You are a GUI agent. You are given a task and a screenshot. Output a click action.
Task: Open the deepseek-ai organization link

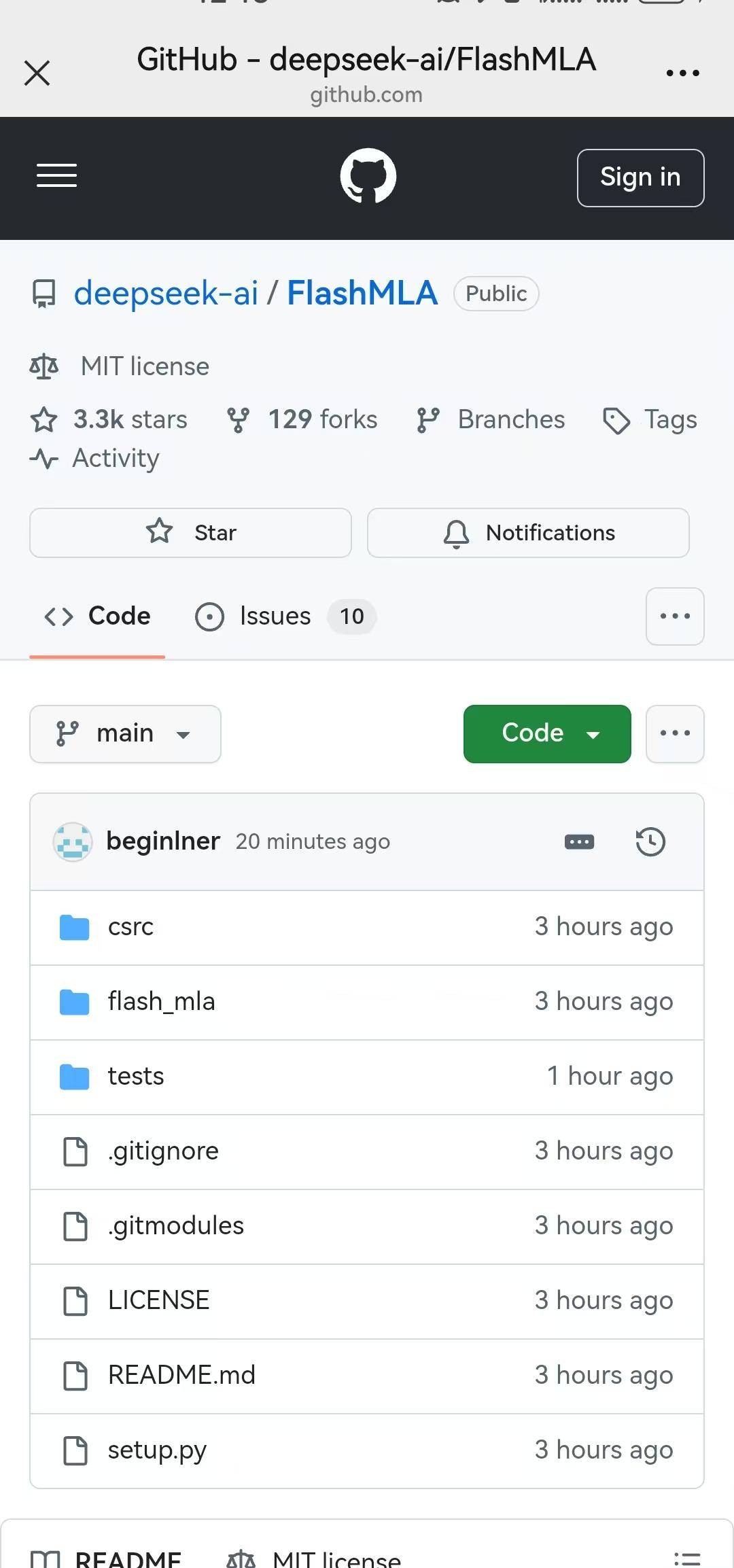(x=166, y=294)
